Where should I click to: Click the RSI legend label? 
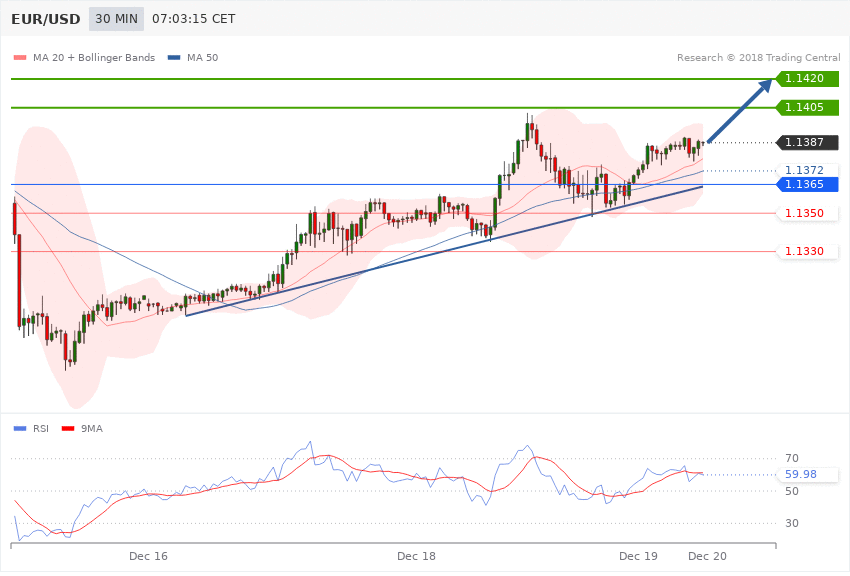(x=41, y=429)
